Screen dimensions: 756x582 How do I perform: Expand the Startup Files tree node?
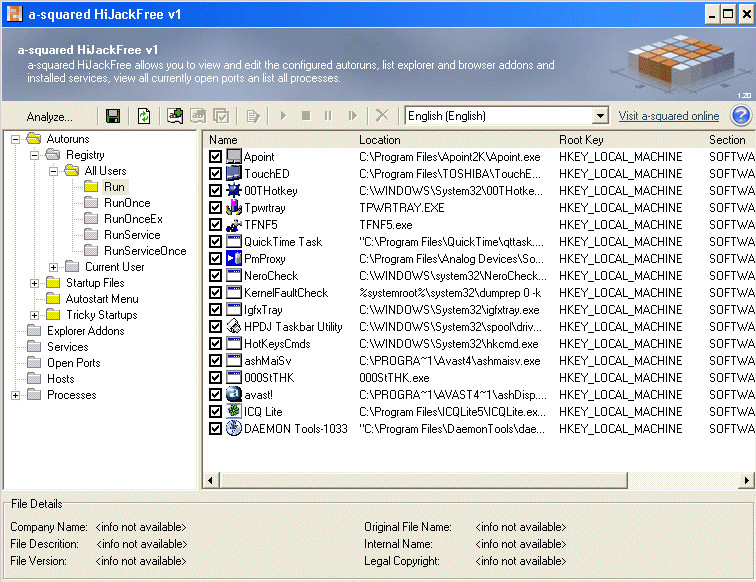pos(34,283)
